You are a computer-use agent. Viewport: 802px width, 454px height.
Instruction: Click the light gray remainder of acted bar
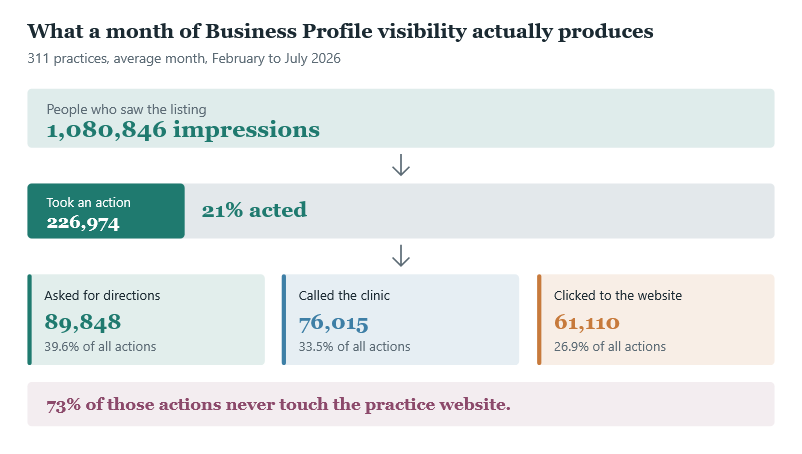click(x=479, y=211)
